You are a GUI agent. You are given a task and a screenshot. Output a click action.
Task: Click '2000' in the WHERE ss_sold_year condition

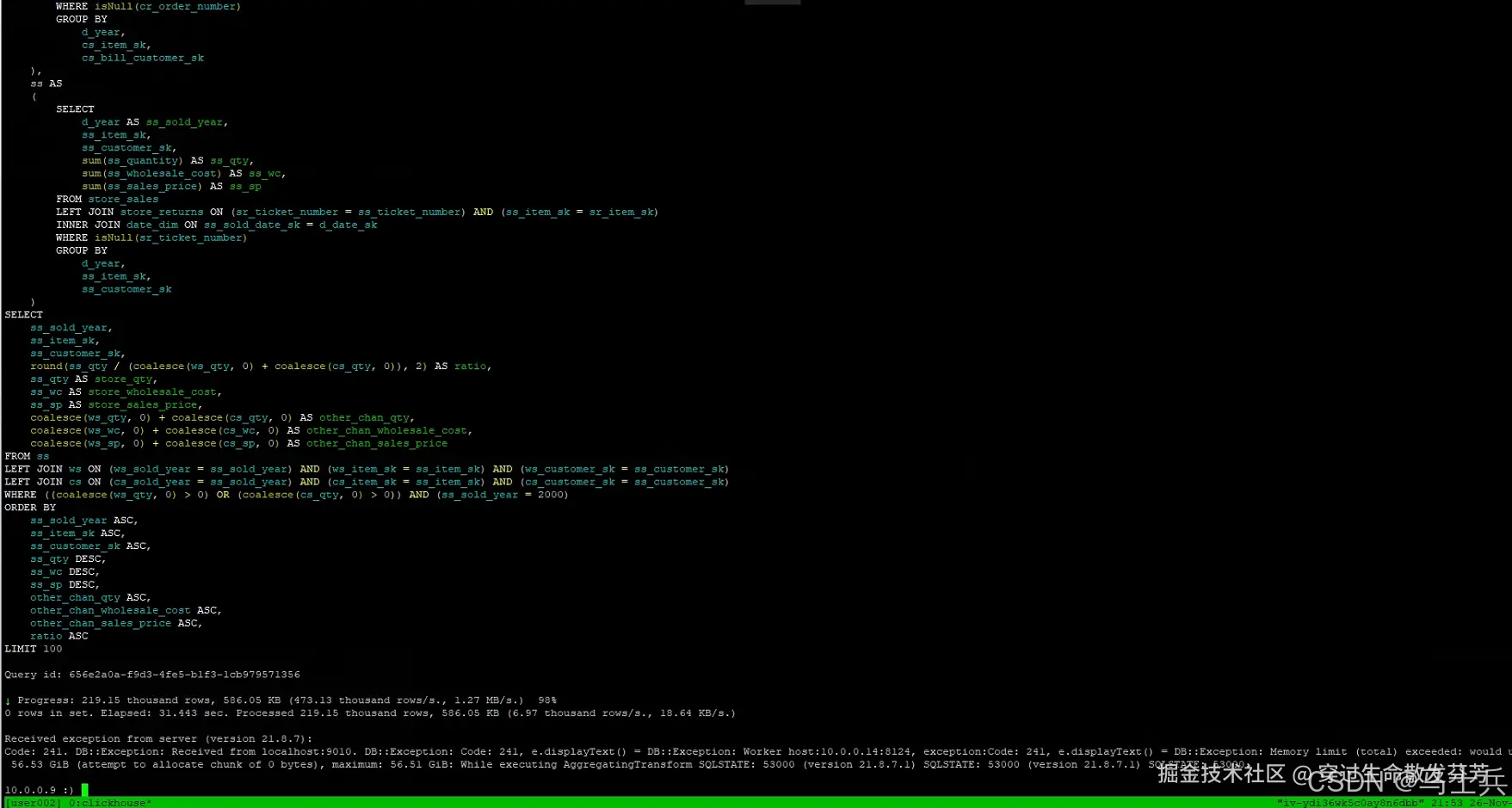(551, 495)
